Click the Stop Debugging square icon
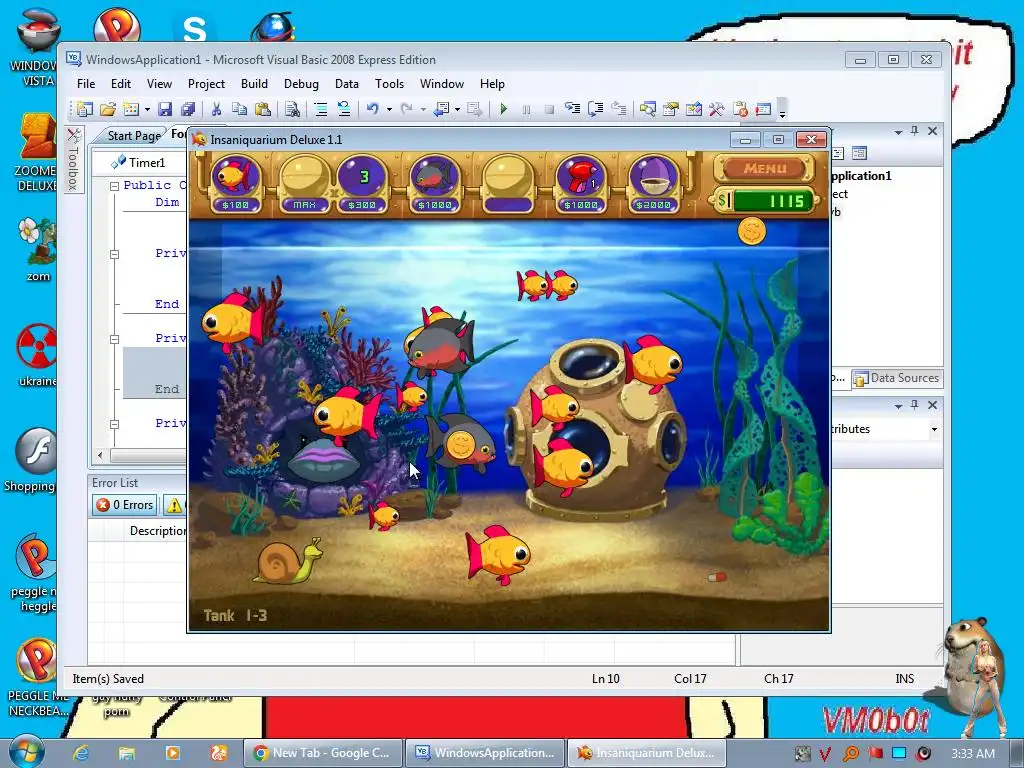This screenshot has width=1024, height=768. point(549,109)
